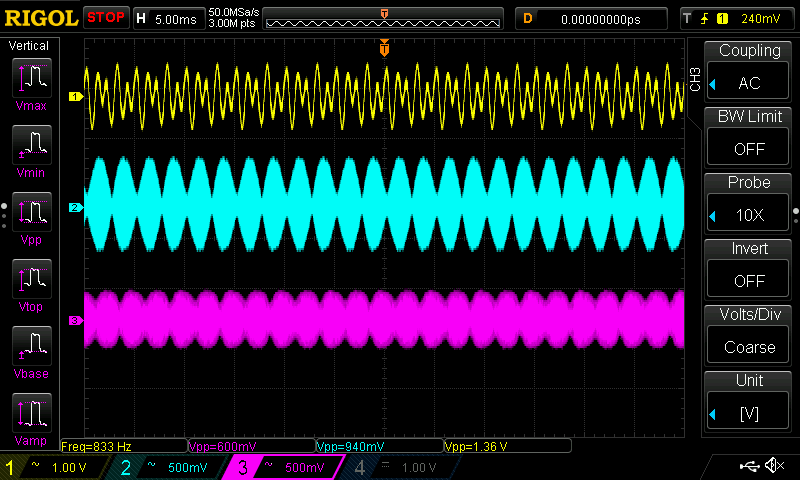Click the Vamp measurement icon

click(33, 415)
